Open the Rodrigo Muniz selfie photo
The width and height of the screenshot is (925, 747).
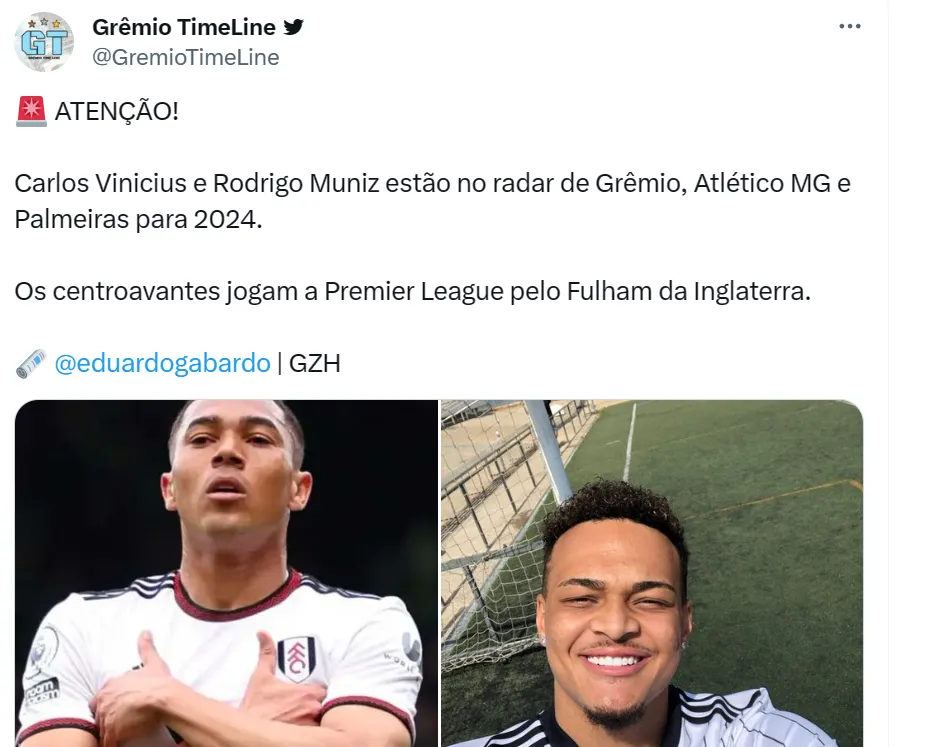click(652, 574)
